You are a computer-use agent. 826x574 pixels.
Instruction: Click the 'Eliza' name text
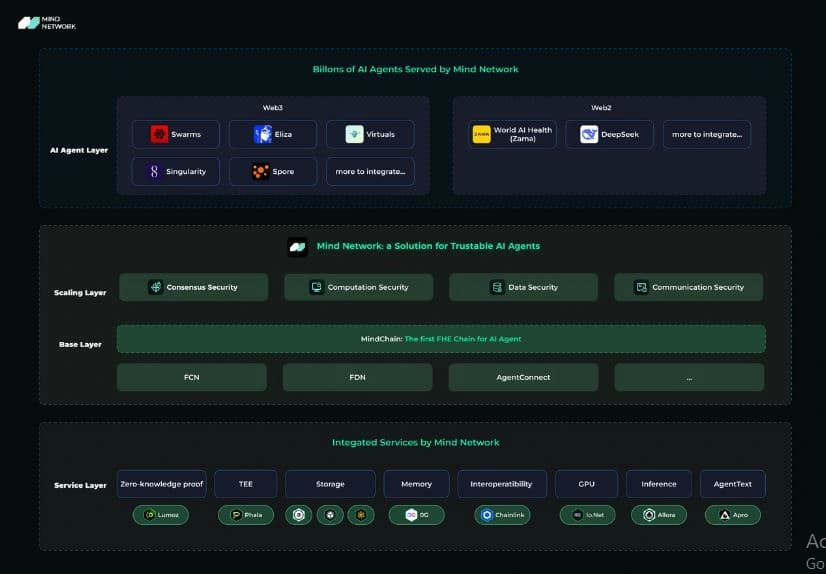click(283, 134)
